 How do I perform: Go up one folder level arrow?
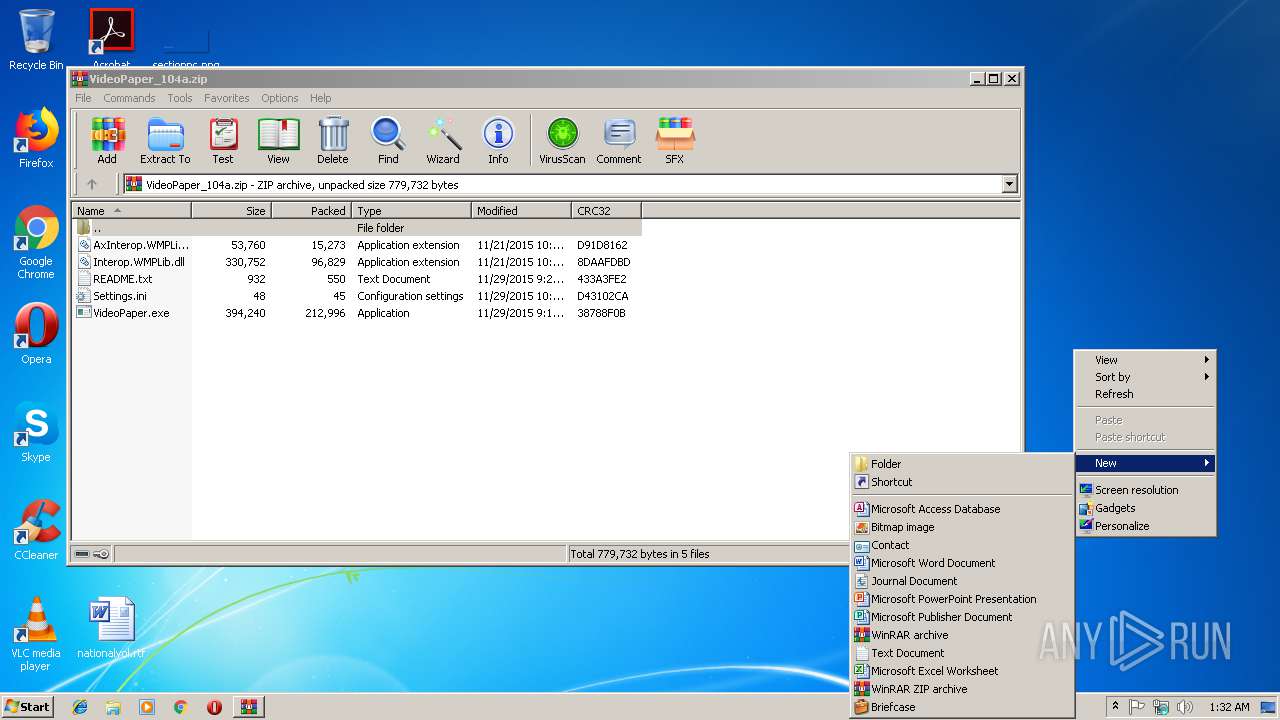pos(92,184)
